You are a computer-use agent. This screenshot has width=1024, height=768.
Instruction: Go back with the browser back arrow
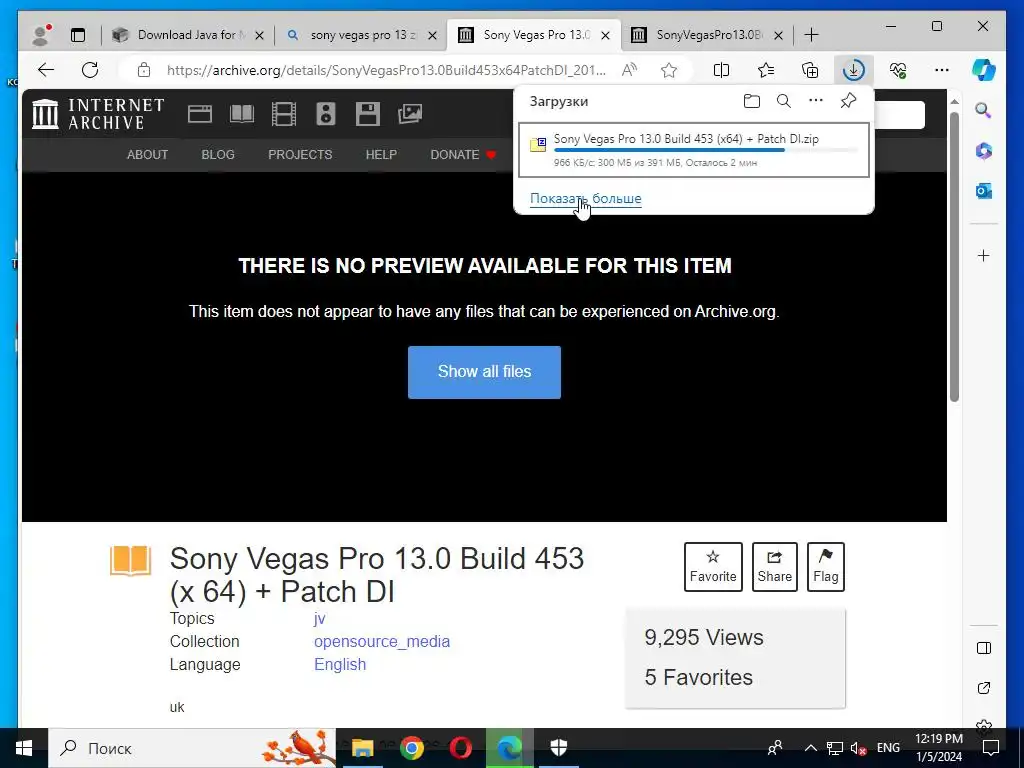46,70
